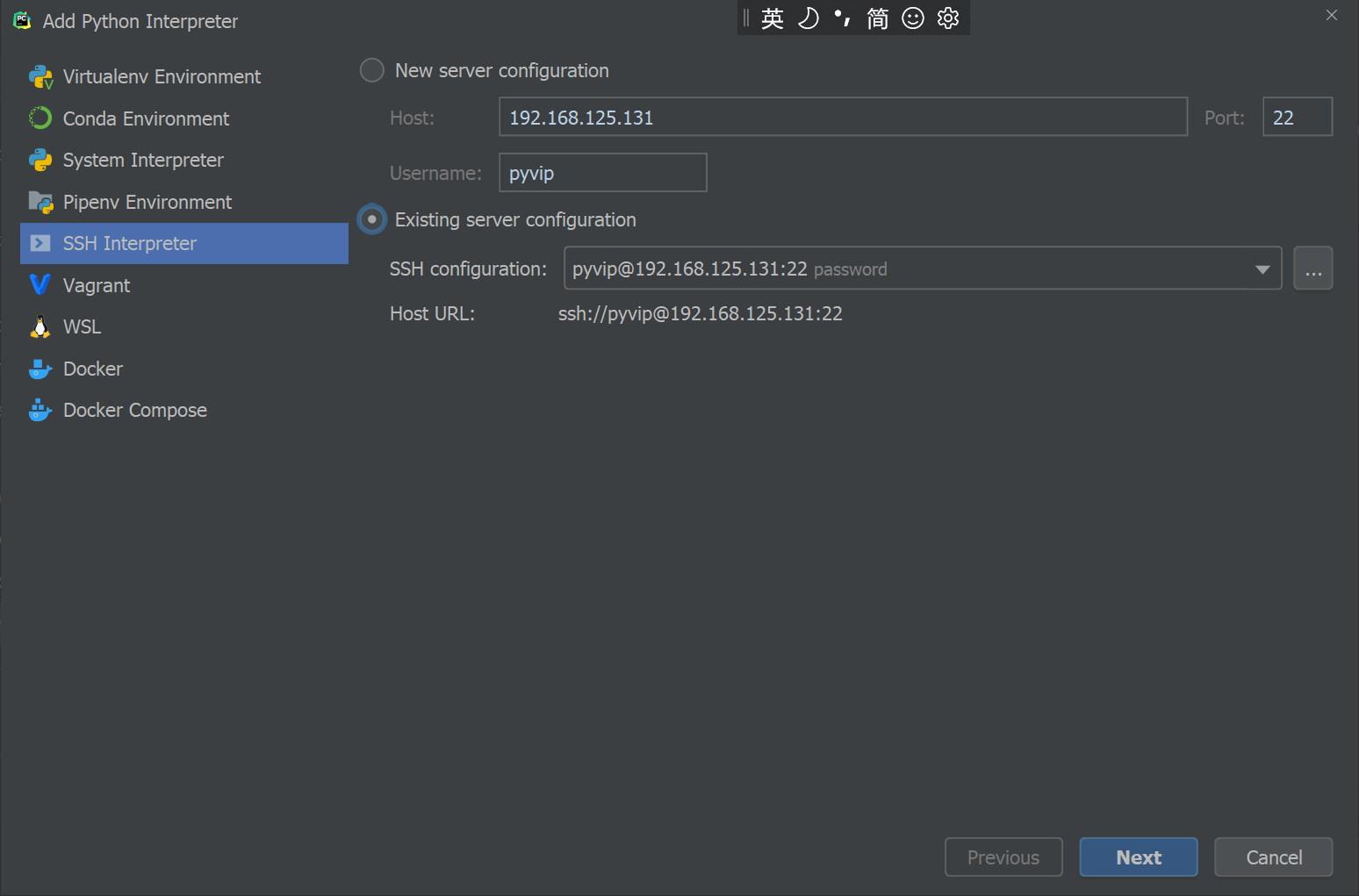
Task: Click the Previous button
Action: tap(1003, 857)
